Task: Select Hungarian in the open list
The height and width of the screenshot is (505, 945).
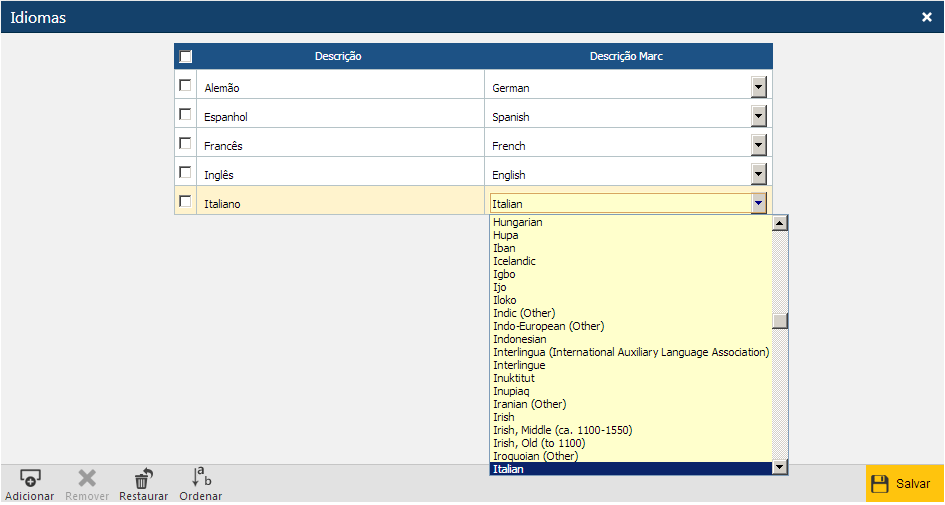Action: coord(518,222)
